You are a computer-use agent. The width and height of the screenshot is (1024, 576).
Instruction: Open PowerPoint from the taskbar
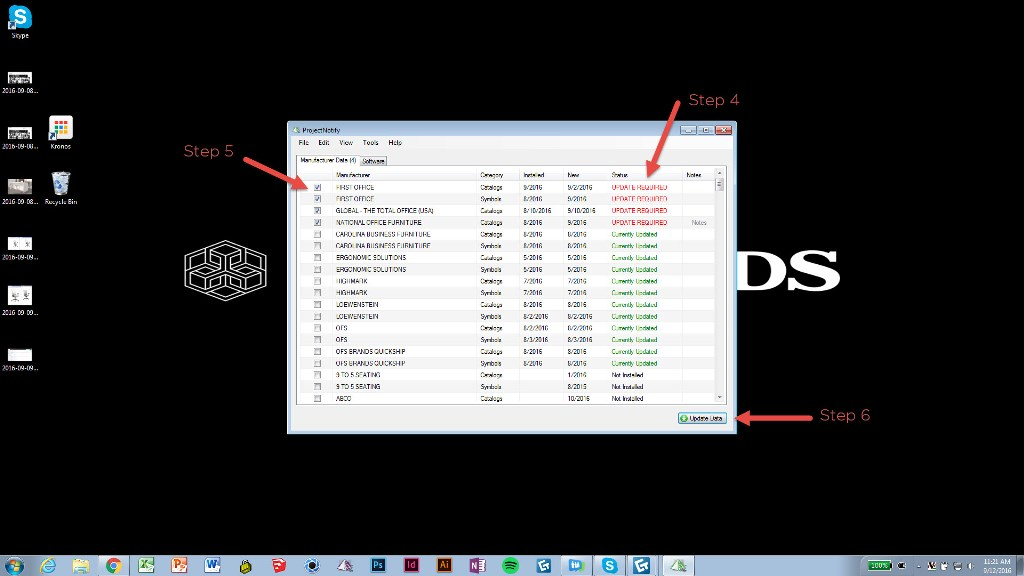[180, 566]
